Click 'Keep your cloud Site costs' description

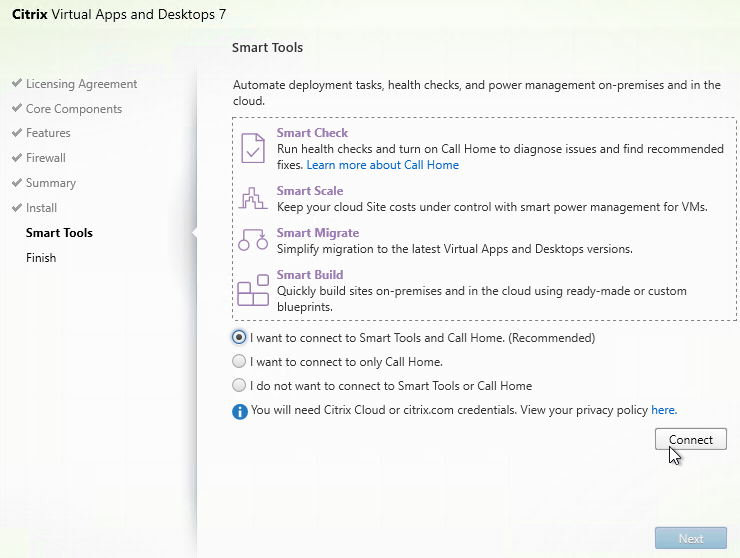coord(492,207)
